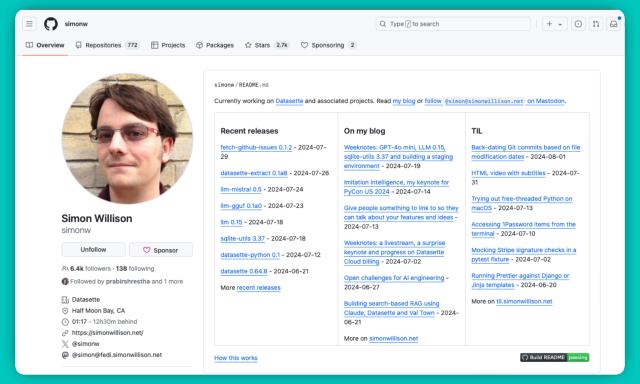This screenshot has width=640, height=384.
Task: Open the How this works link
Action: coord(236,358)
